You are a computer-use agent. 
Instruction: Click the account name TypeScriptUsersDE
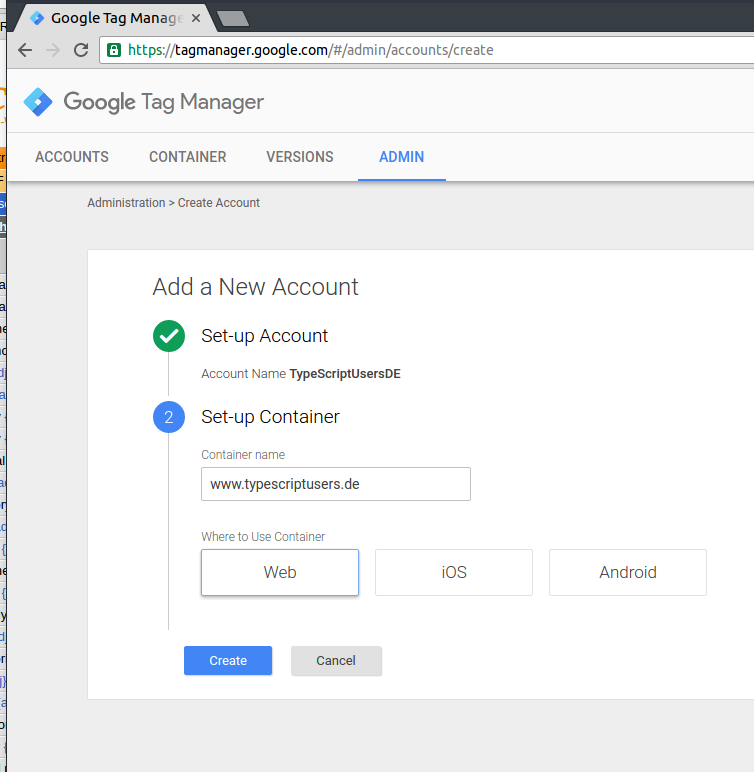pos(345,374)
